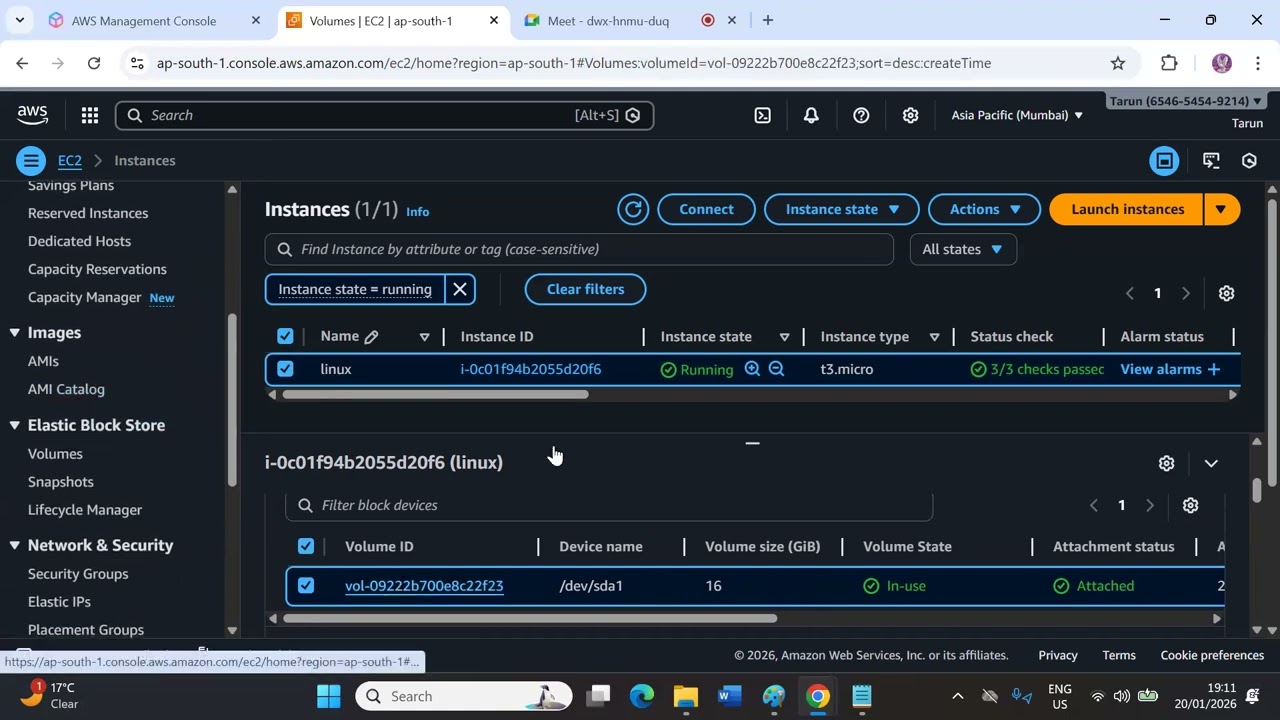Screen dimensions: 1280x720
Task: Switch to the Meet - dwx-hnmu-duq tab
Action: click(x=608, y=20)
